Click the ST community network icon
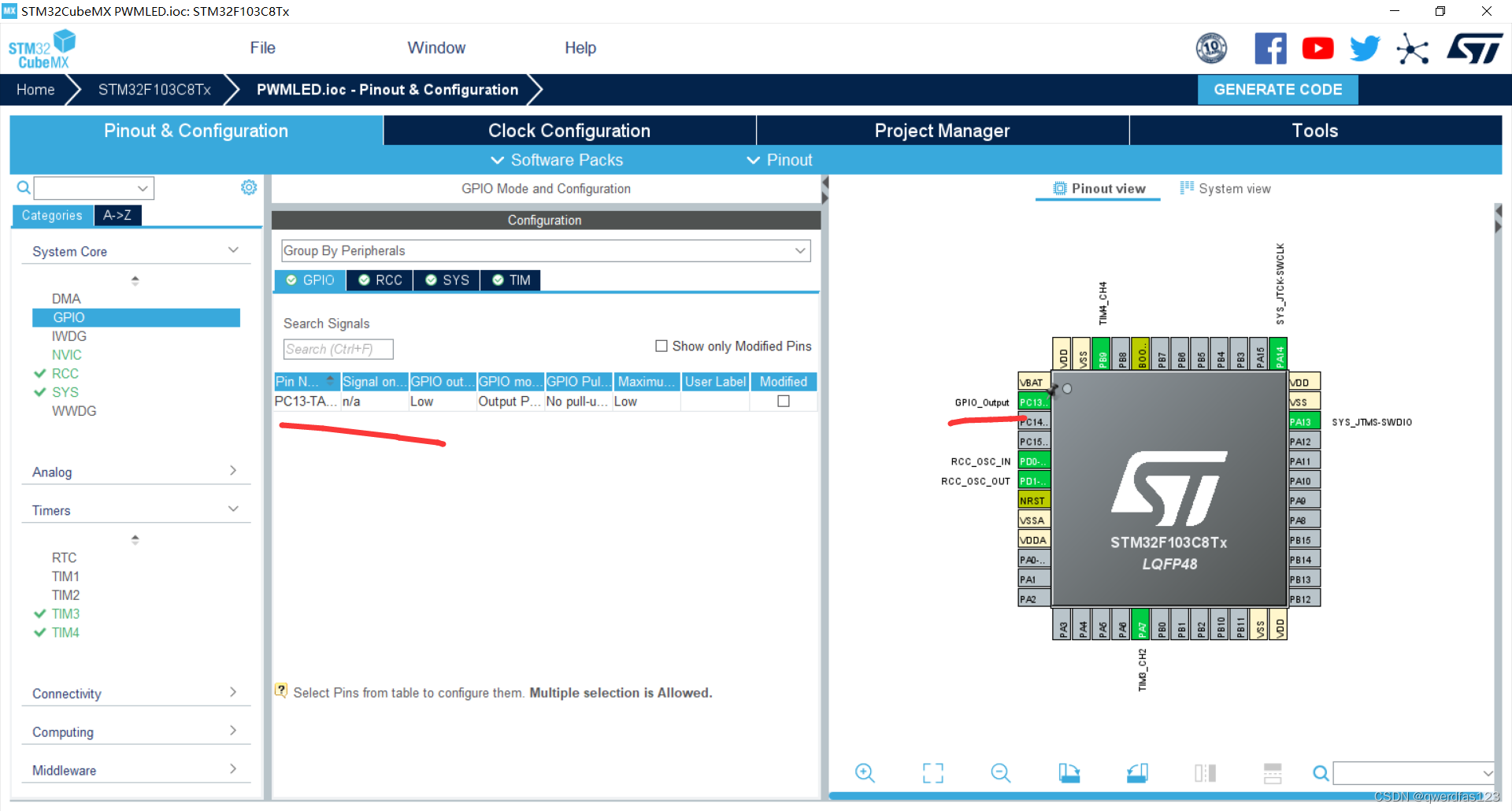Screen dimensions: 1512x811 tap(1412, 49)
